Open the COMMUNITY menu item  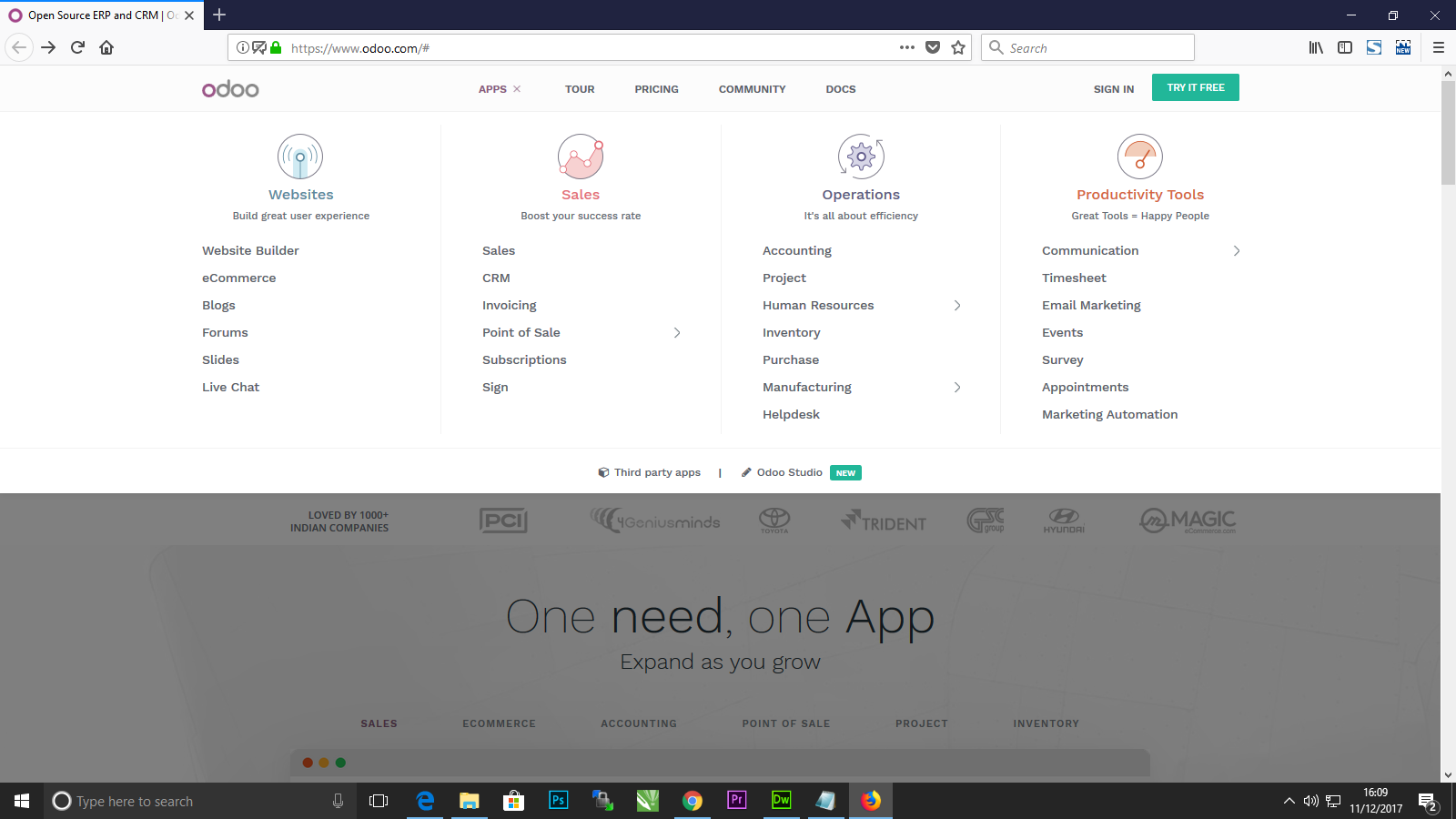(x=753, y=89)
